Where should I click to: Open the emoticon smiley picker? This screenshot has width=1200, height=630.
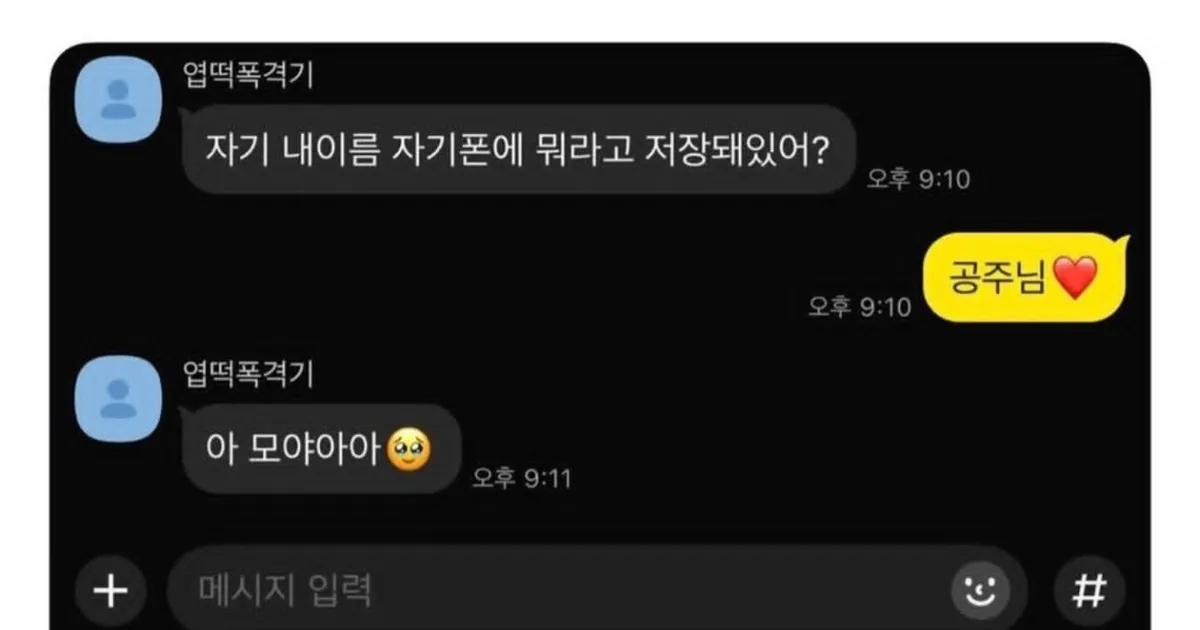979,590
